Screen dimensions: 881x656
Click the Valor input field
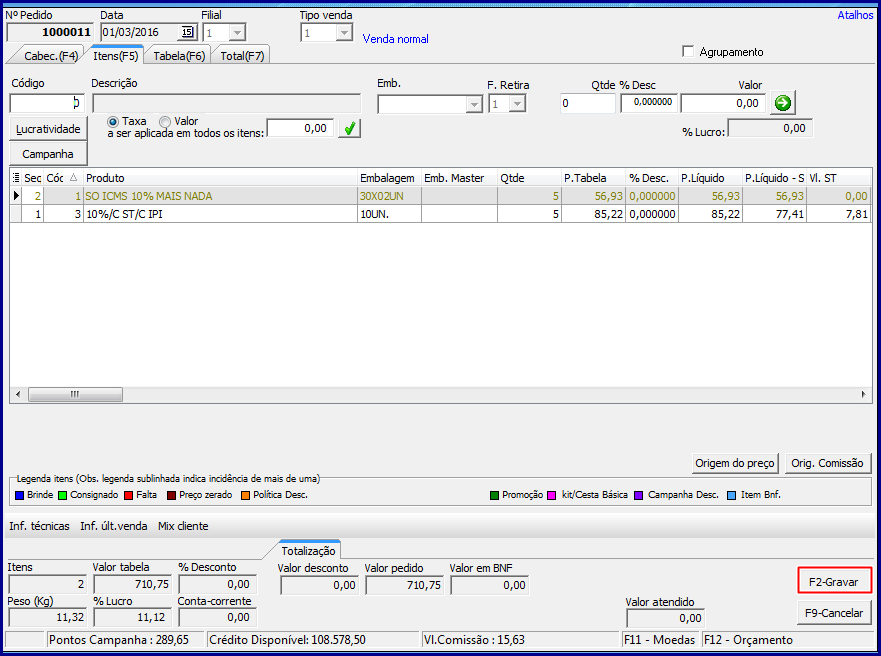pos(723,103)
